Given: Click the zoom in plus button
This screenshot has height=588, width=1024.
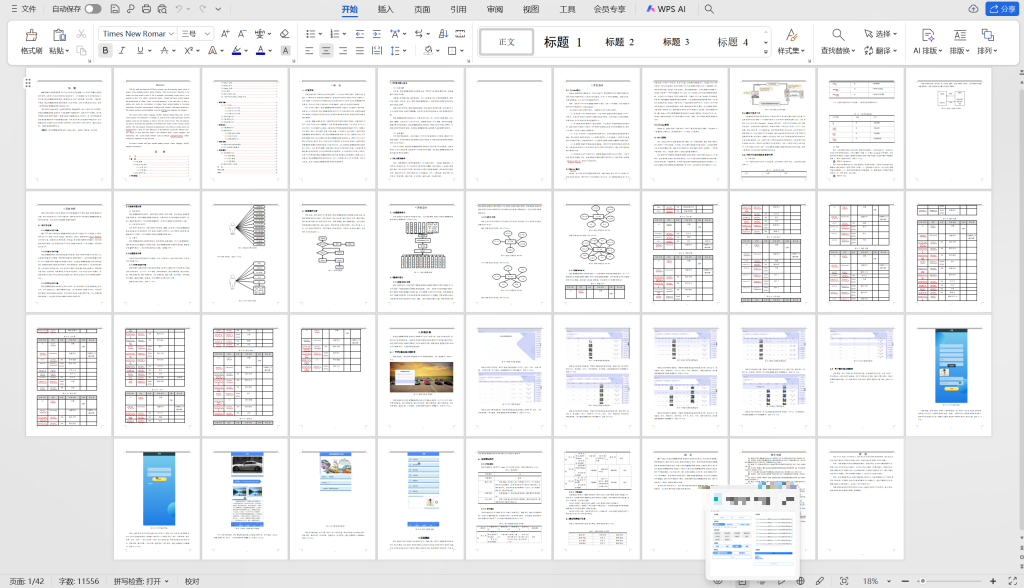Looking at the screenshot, I should [x=993, y=581].
